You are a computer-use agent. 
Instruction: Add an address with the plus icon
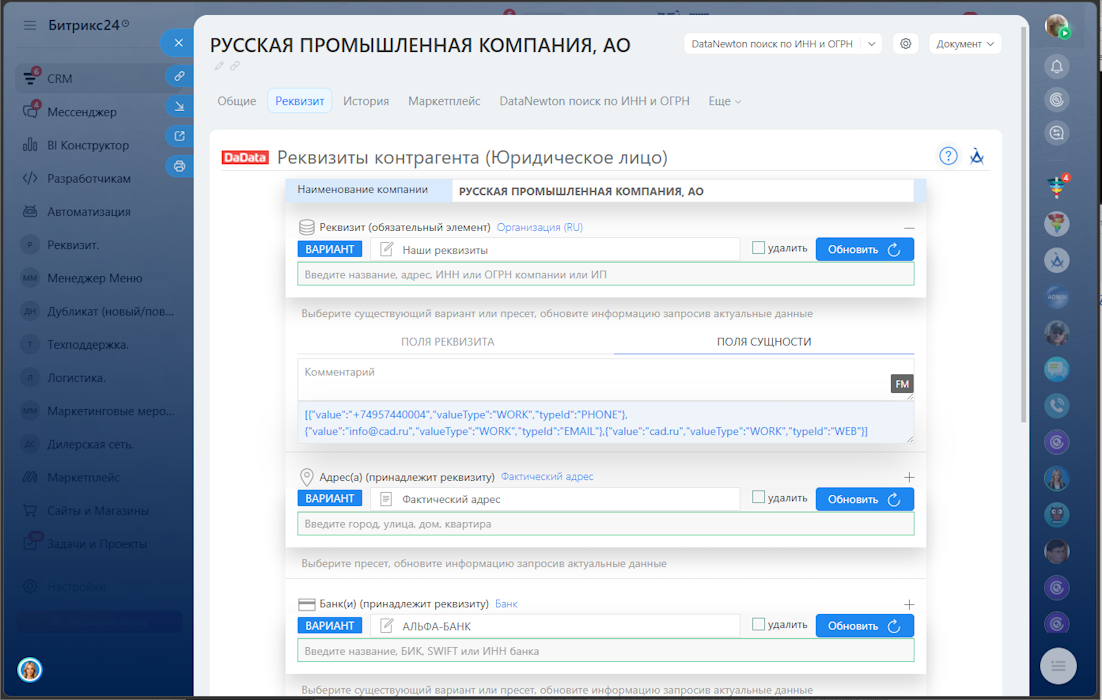pos(908,478)
